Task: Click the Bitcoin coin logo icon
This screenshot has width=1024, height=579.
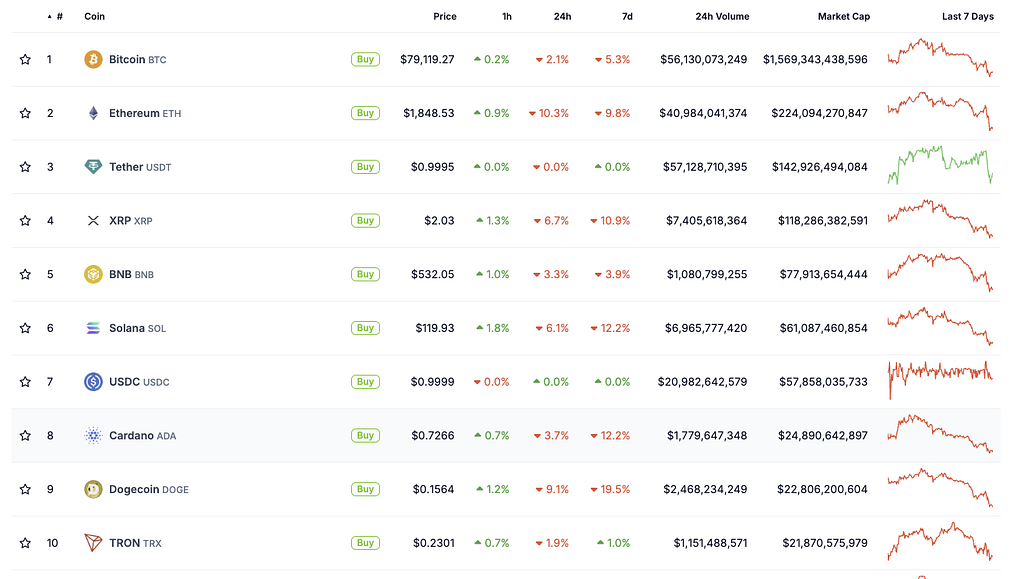Action: pos(93,60)
